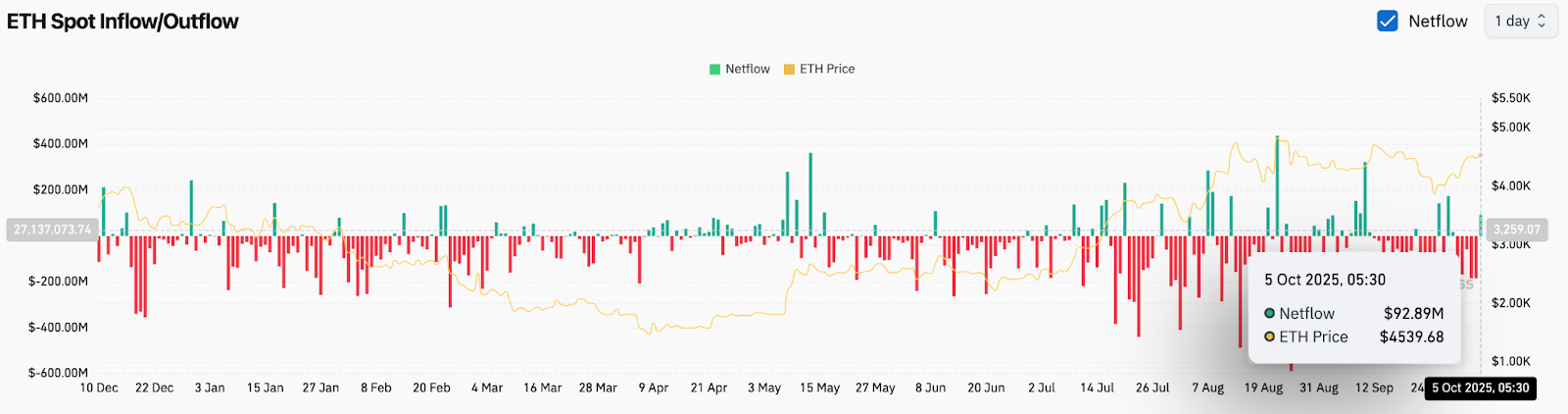Screen dimensions: 1568x414
Task: Select the "20 Feb" date on x-axis
Action: (x=431, y=388)
